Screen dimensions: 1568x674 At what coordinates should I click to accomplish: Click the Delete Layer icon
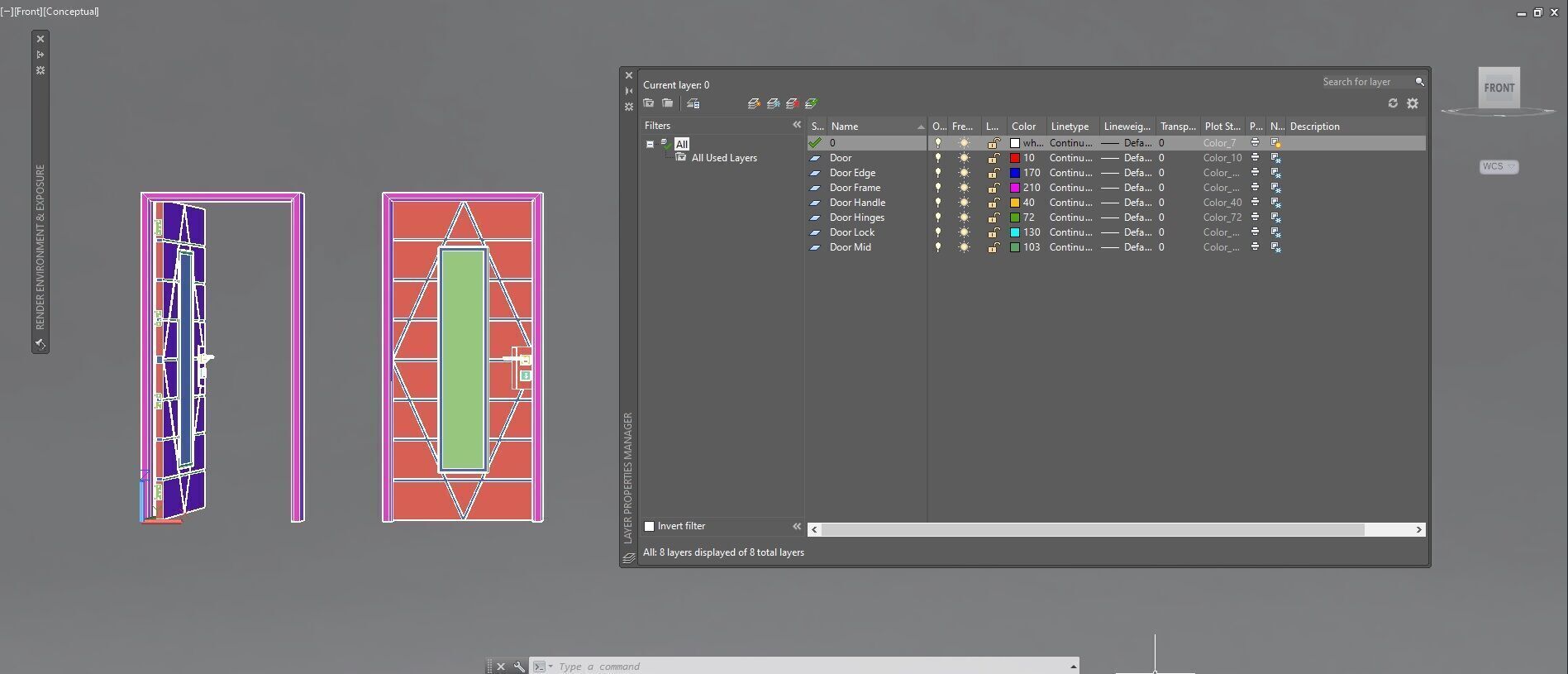coord(792,103)
